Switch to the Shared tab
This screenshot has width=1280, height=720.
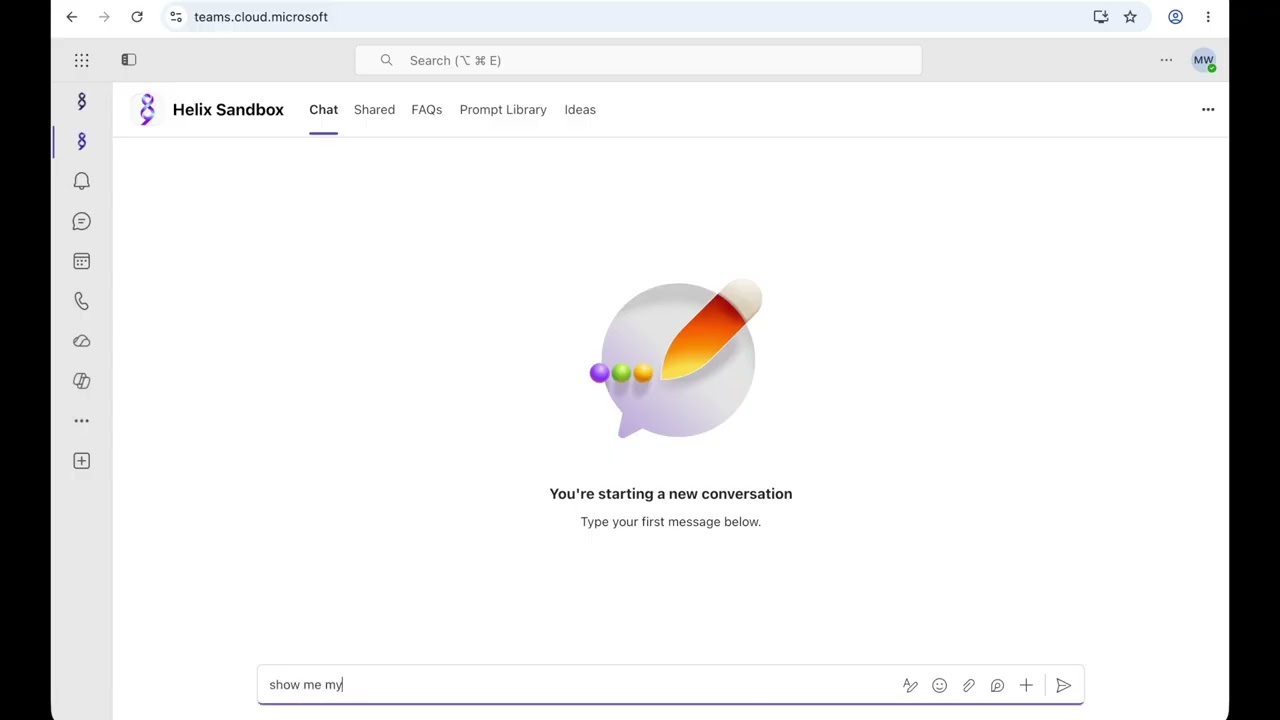tap(374, 110)
